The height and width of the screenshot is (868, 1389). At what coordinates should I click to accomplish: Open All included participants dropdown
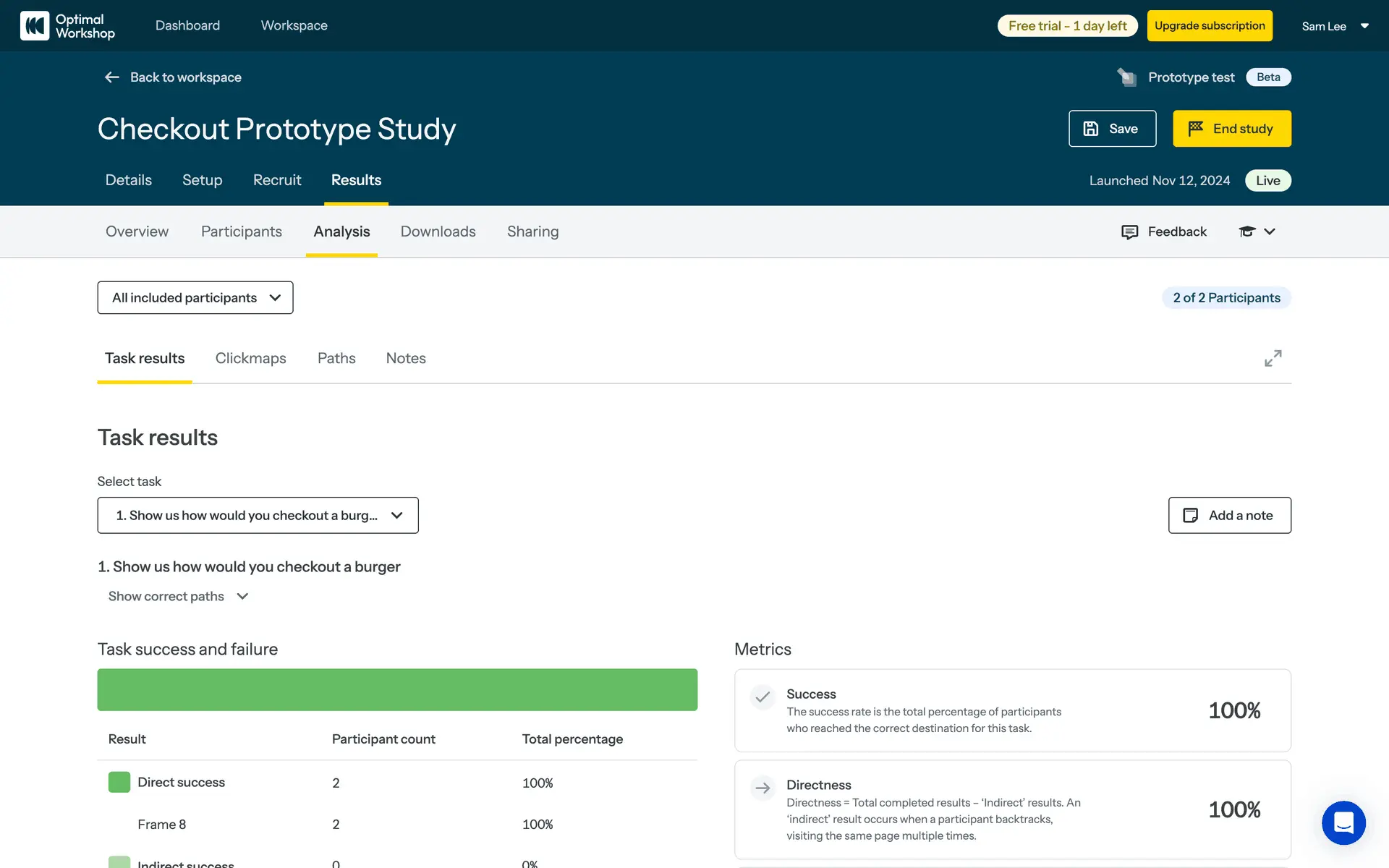pyautogui.click(x=195, y=298)
